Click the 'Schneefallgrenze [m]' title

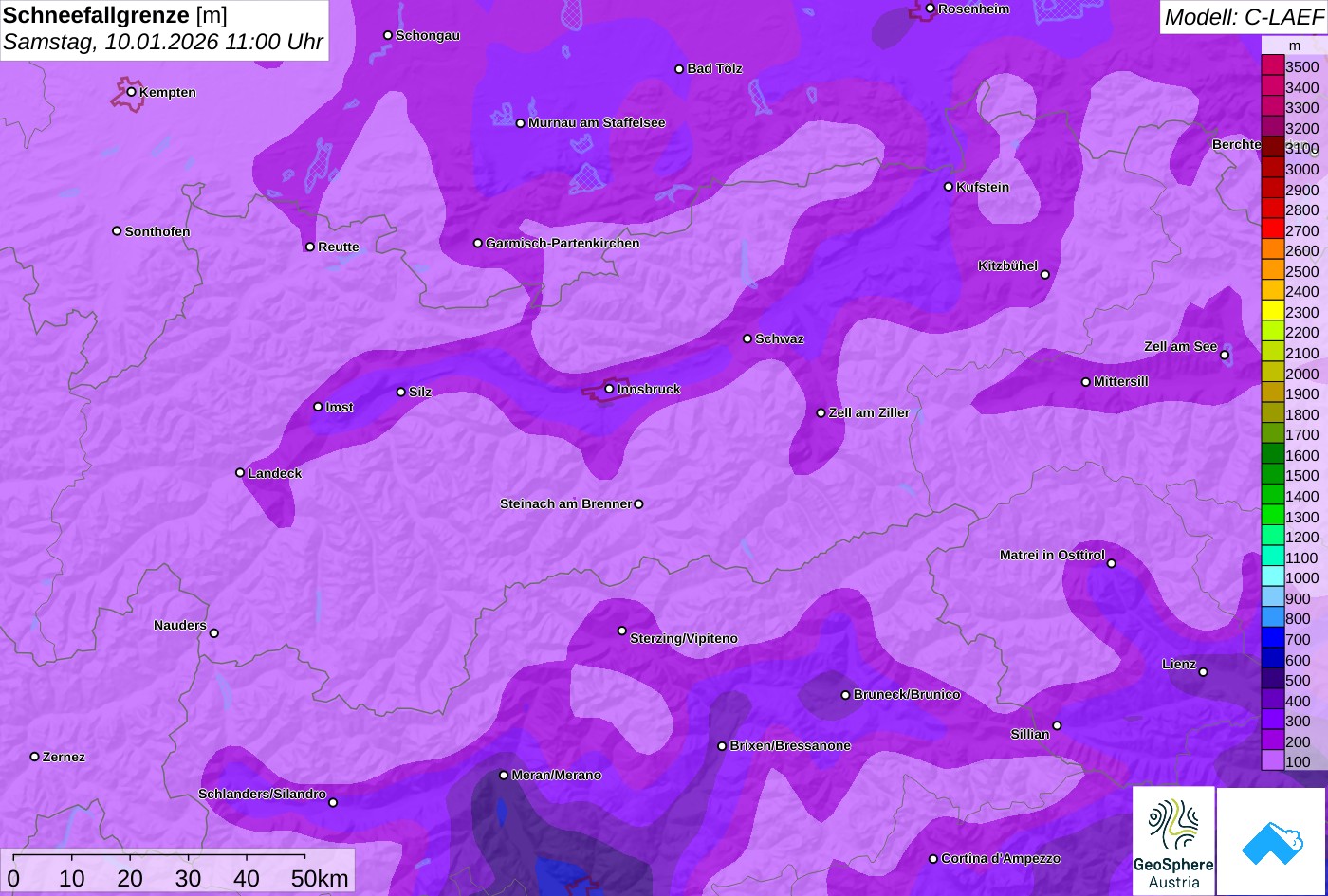115,15
